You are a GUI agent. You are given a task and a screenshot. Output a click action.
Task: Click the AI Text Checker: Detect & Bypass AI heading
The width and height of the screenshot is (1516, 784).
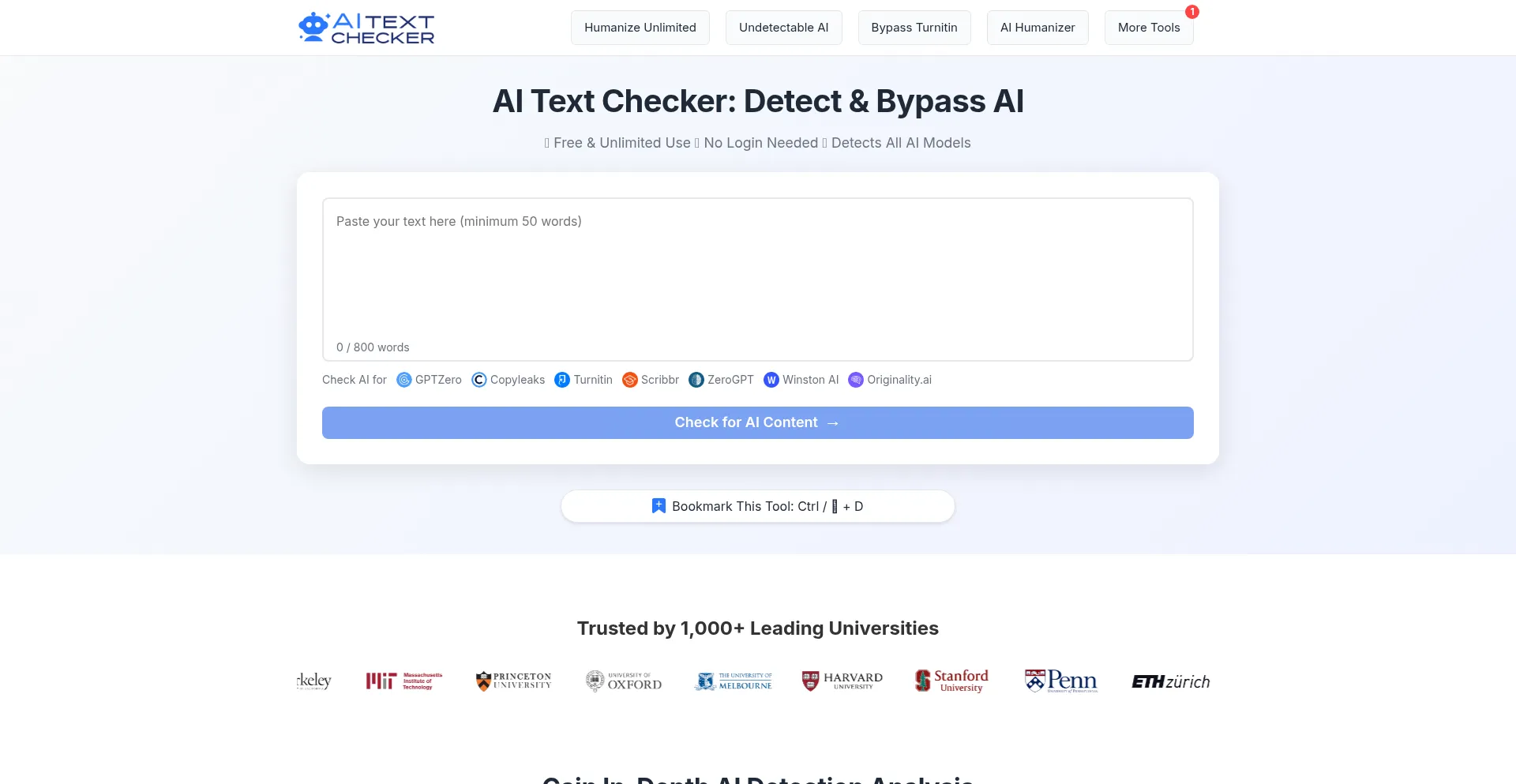coord(758,101)
